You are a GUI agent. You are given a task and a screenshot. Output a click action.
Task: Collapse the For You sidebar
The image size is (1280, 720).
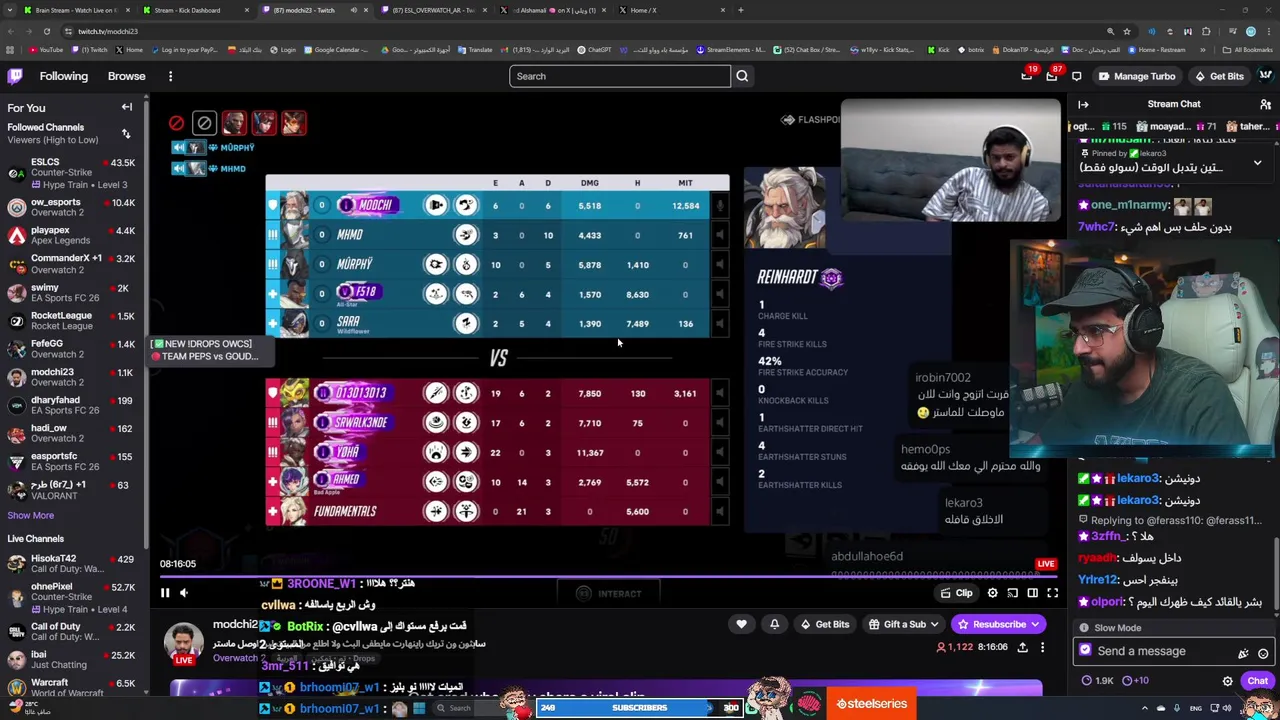pos(127,107)
